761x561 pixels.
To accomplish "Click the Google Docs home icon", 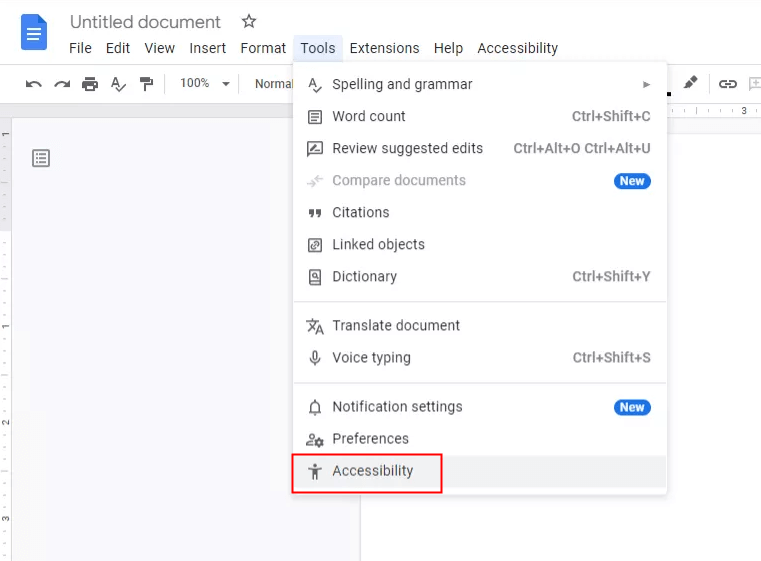I will point(34,33).
